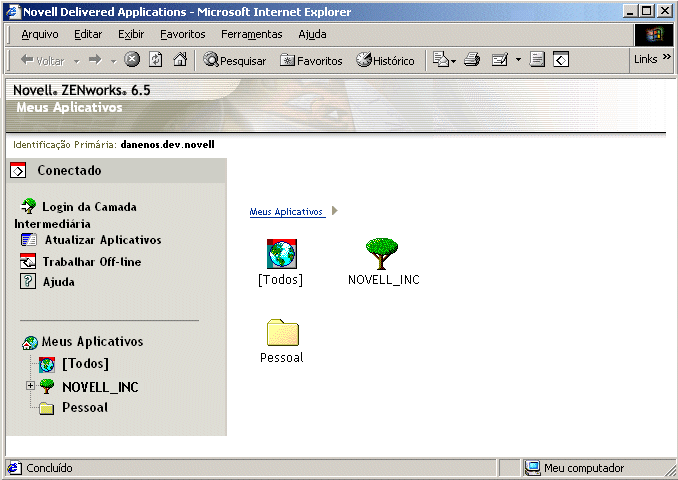The width and height of the screenshot is (678, 480).
Task: Open the Ferramentas menu
Action: click(x=252, y=34)
